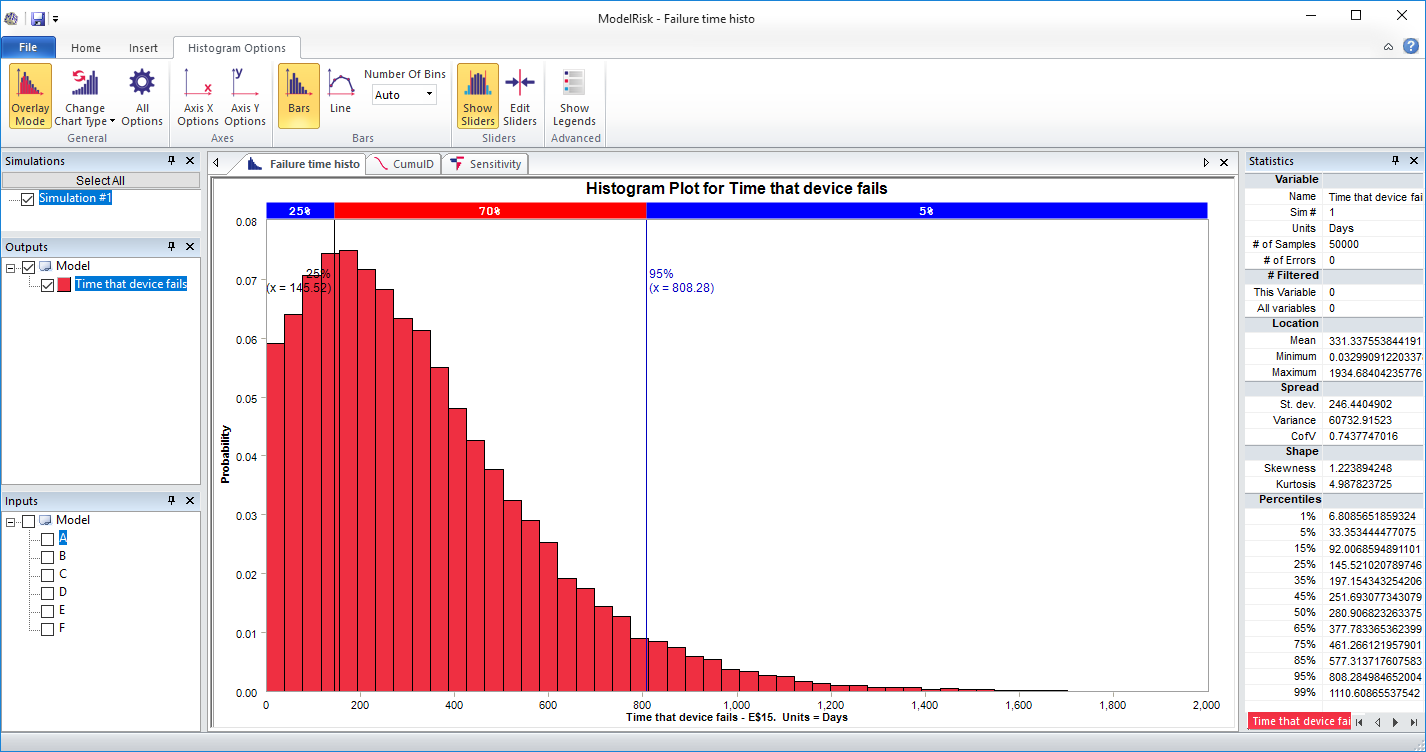
Task: Uncheck the Simulation #1 checkbox
Action: (27, 198)
